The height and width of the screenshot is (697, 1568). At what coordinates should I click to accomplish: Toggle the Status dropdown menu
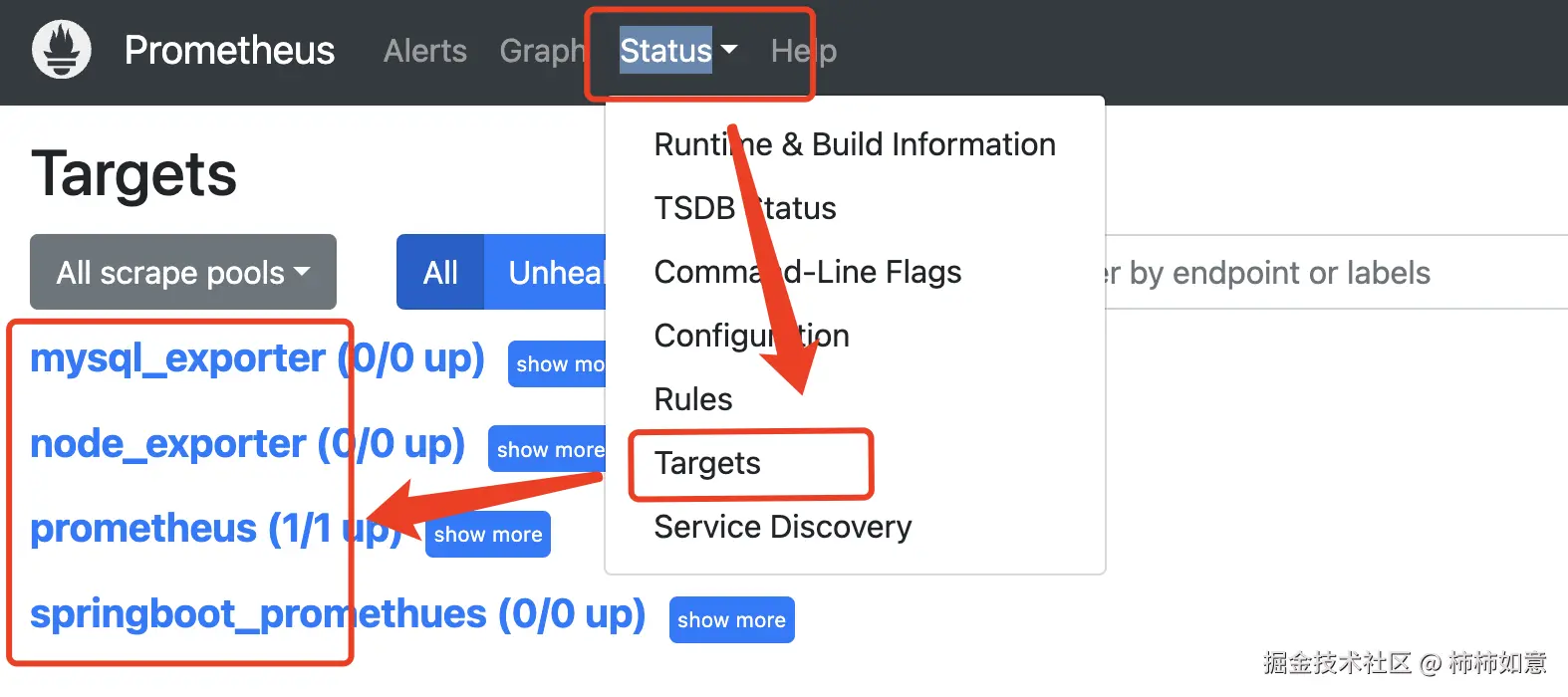tap(677, 51)
